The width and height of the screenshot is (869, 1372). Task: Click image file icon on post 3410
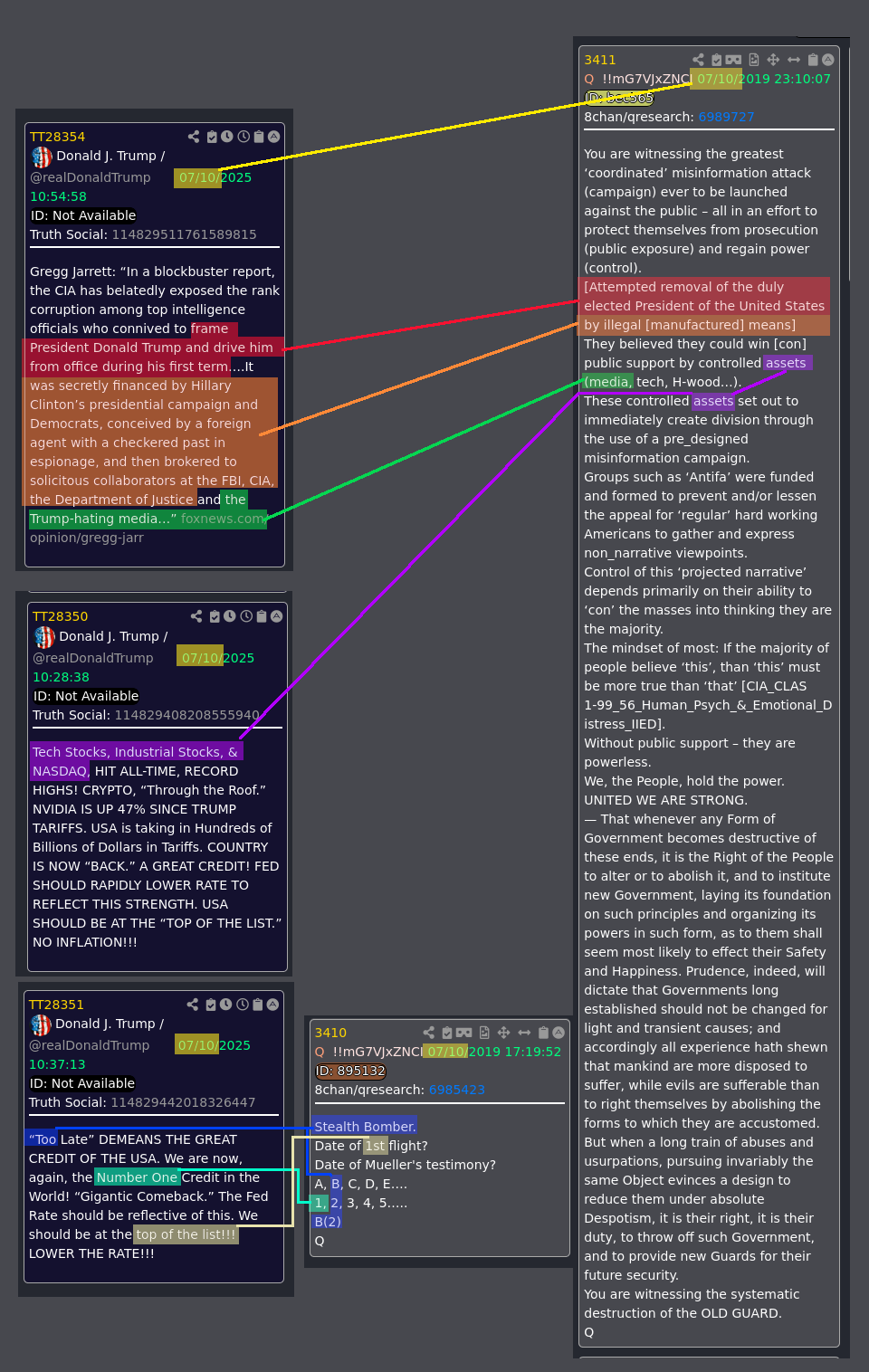(484, 1033)
